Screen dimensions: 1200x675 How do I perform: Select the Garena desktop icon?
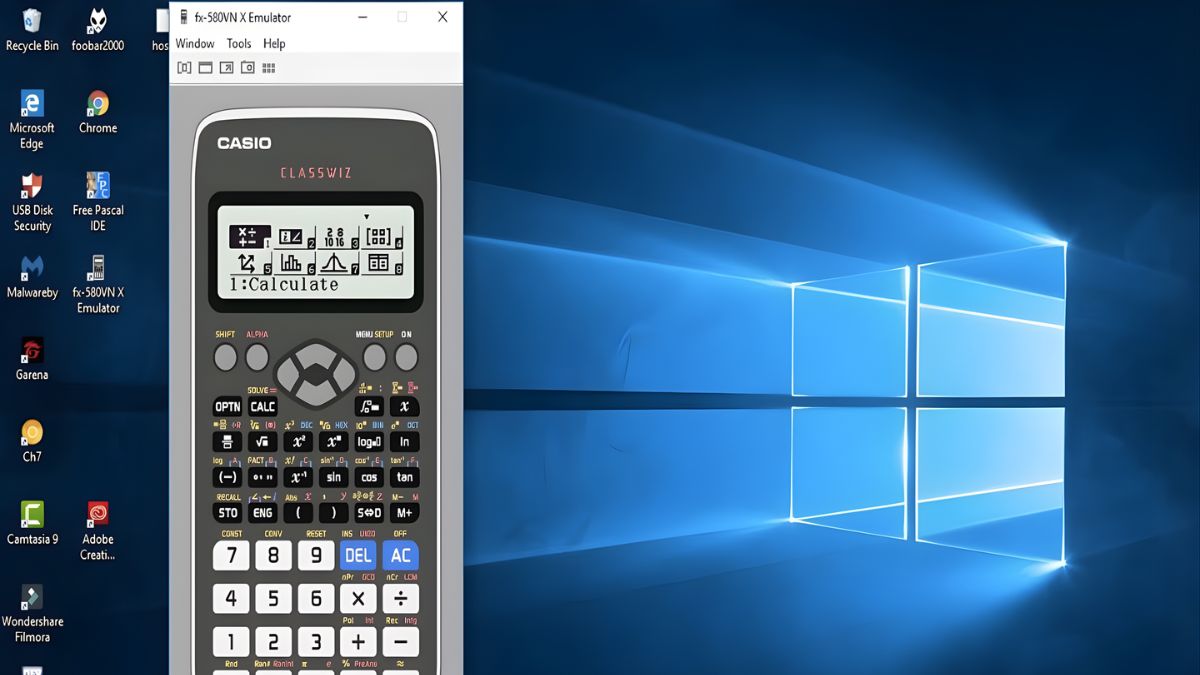[x=32, y=359]
